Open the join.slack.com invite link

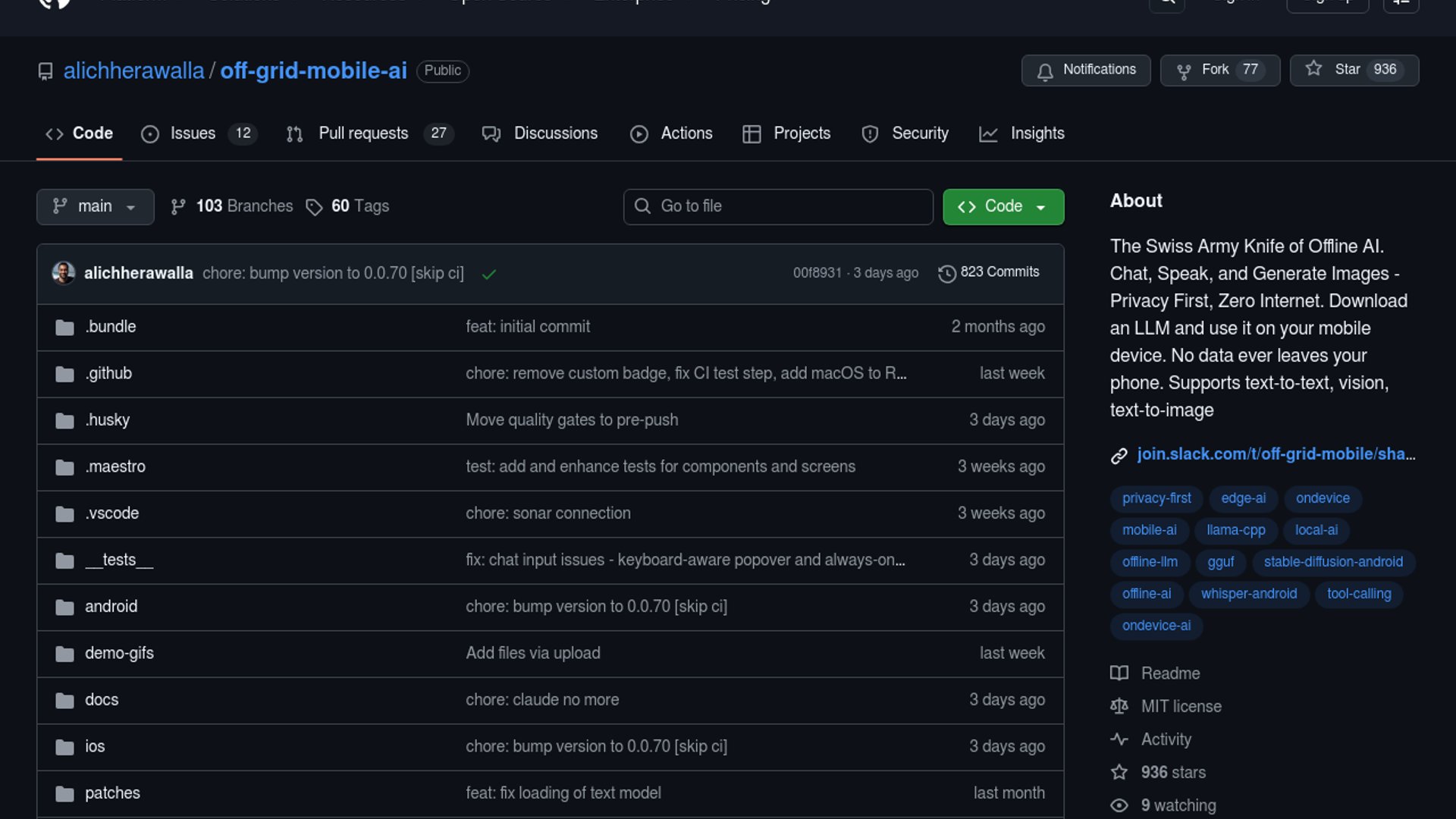(x=1276, y=454)
